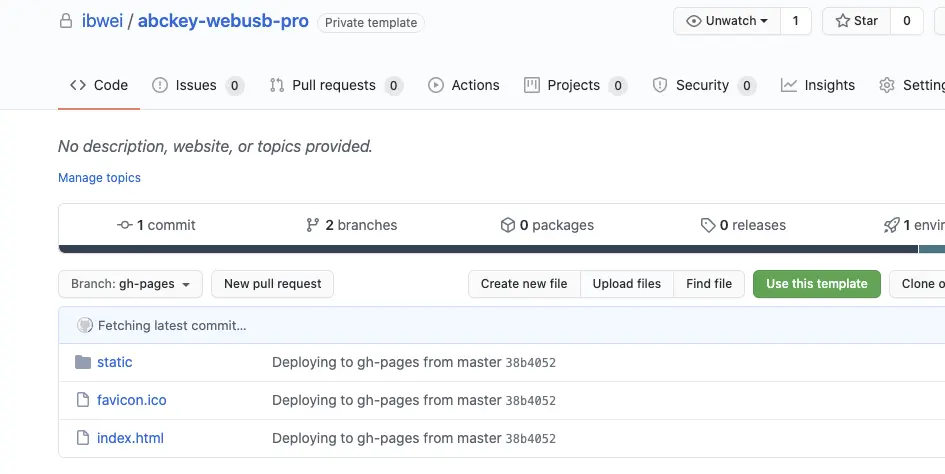This screenshot has height=474, width=945.
Task: Click the releases tag icon
Action: coord(708,225)
